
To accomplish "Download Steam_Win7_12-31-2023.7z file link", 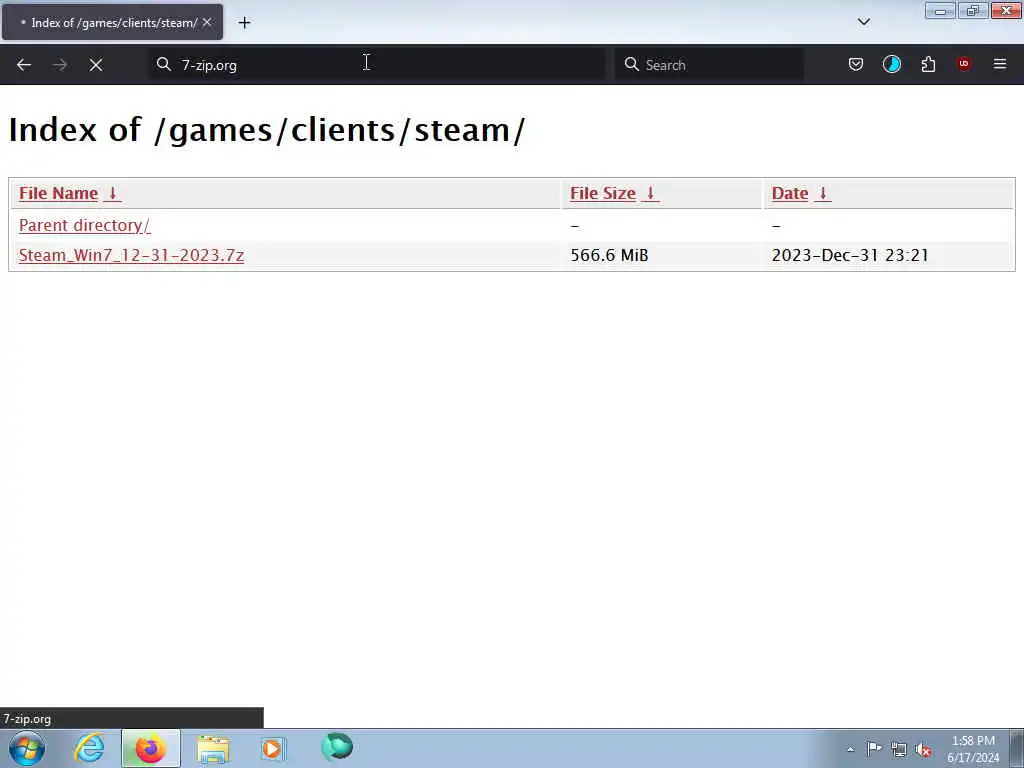I will 131,255.
